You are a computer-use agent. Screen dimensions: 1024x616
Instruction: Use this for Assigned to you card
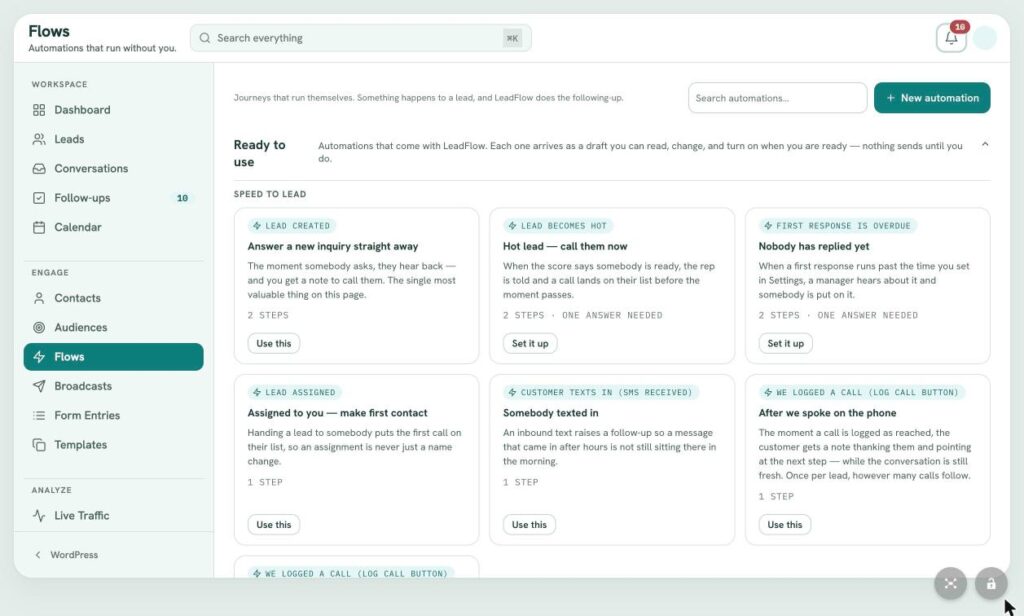274,525
